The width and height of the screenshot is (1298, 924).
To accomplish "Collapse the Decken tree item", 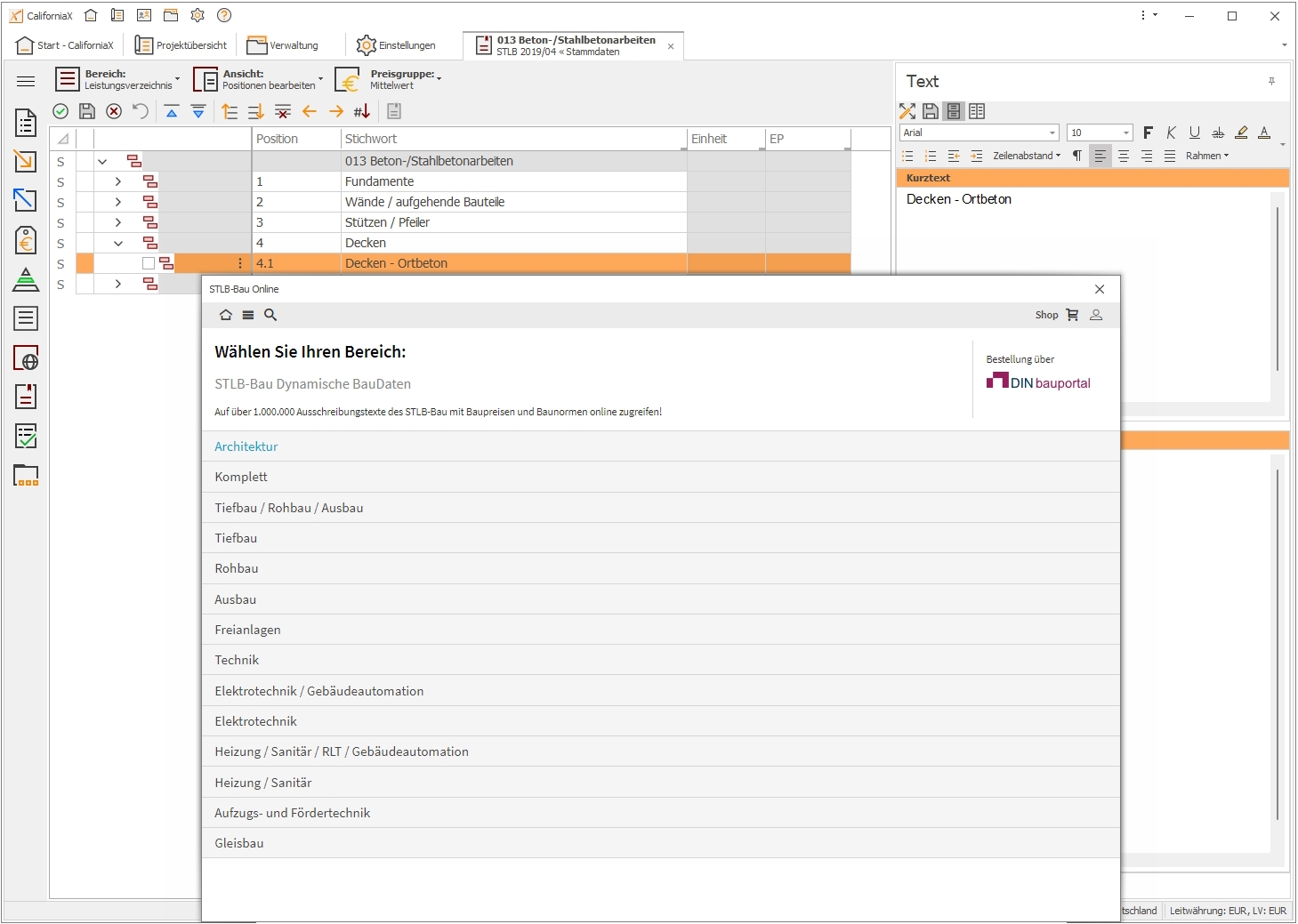I will 118,242.
